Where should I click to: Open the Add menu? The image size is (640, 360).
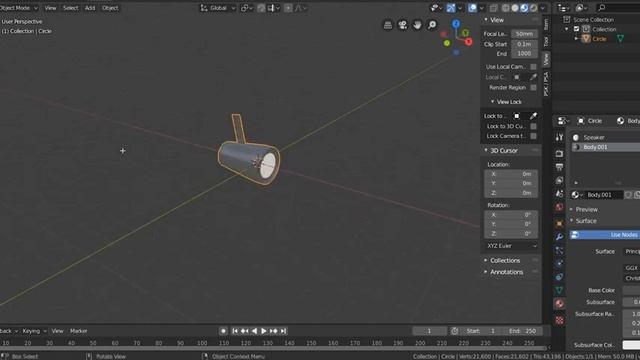click(90, 8)
